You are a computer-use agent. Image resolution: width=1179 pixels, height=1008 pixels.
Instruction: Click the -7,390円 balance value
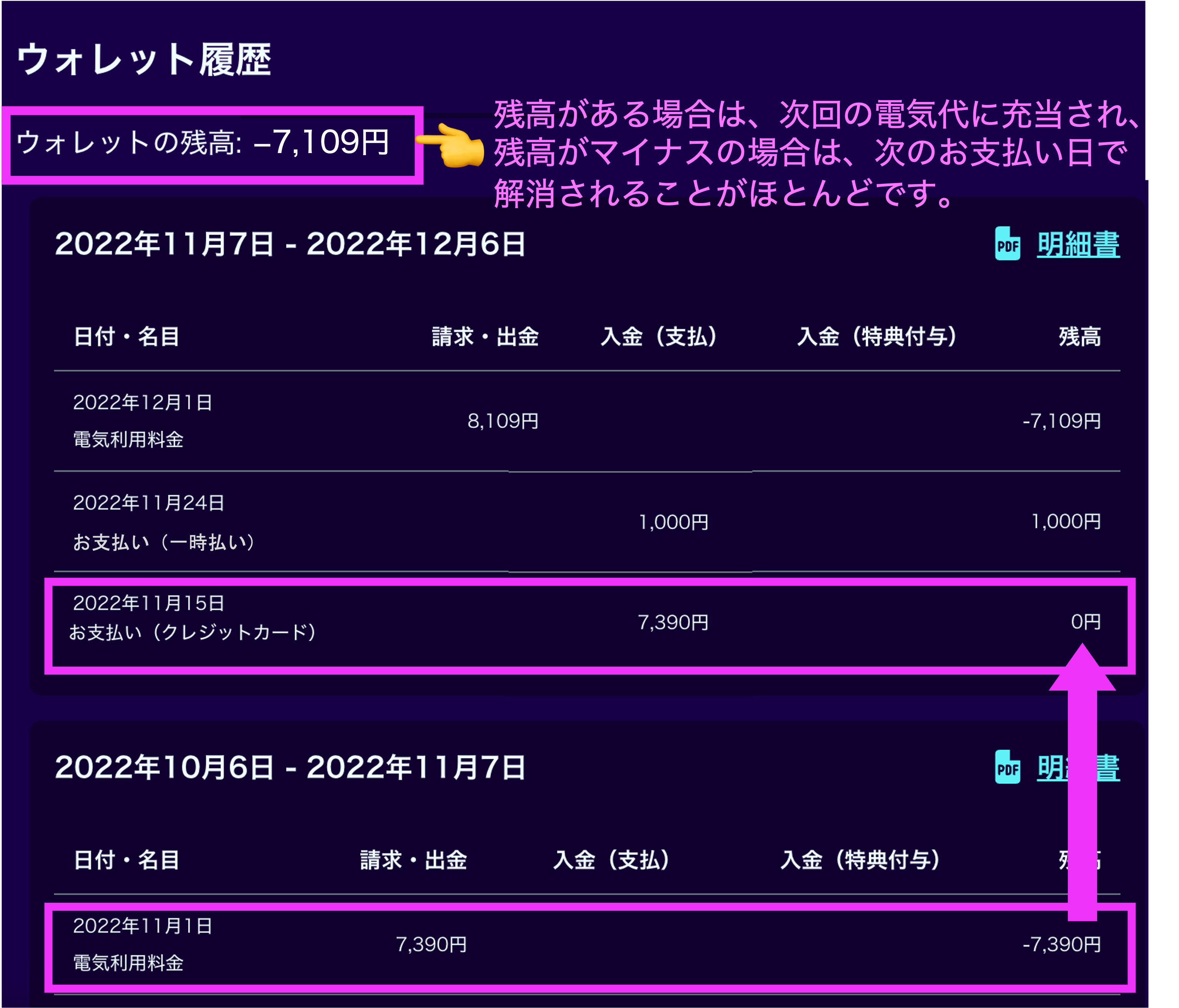(x=1061, y=945)
